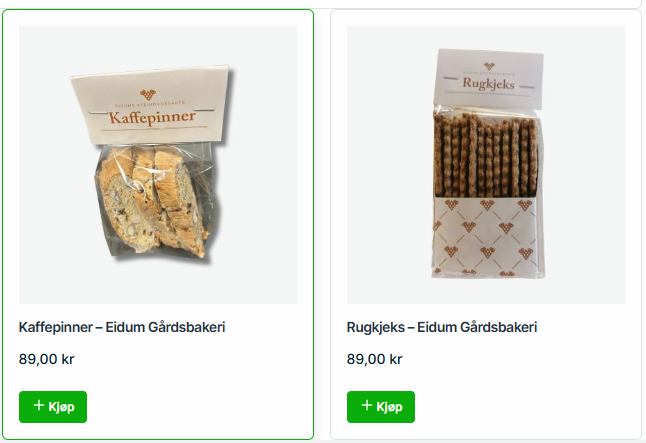Add Rugkjeks to cart via the Kjøp button
This screenshot has height=443, width=646.
tap(381, 407)
